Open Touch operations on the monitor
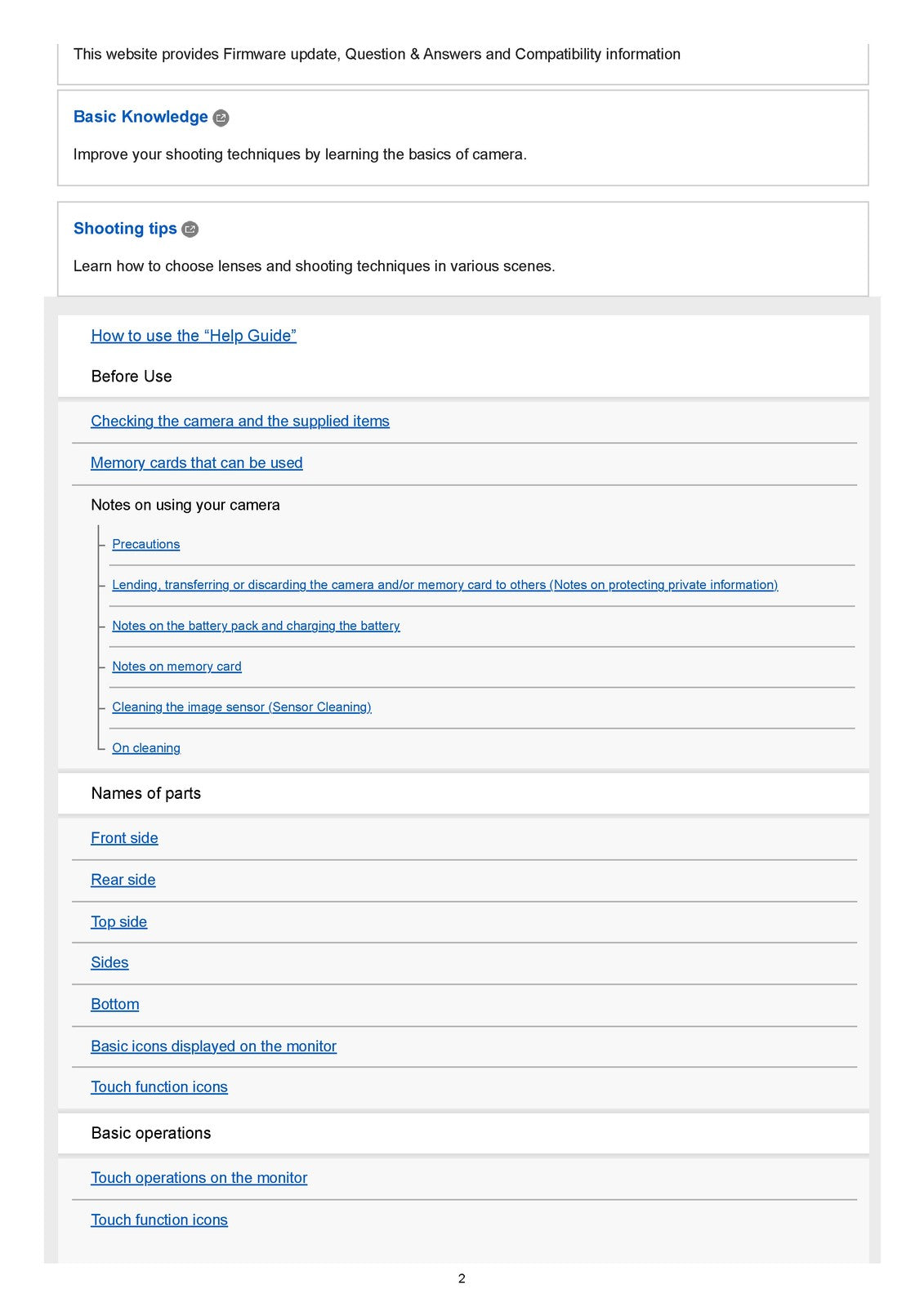 pyautogui.click(x=199, y=1178)
